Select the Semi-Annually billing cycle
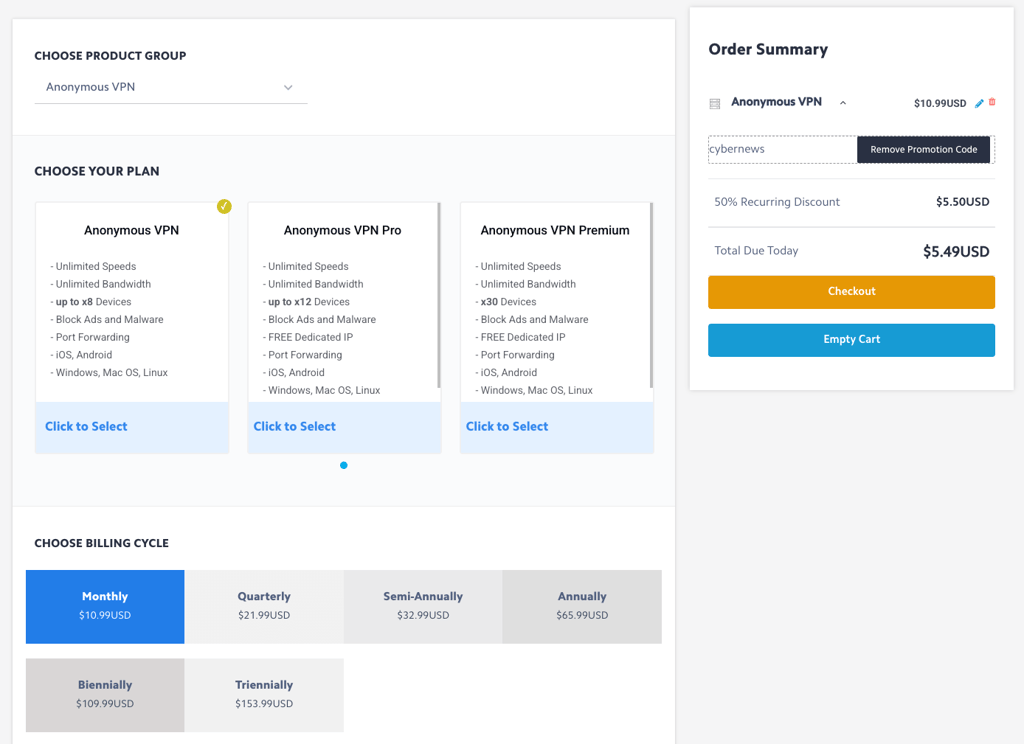 point(423,607)
